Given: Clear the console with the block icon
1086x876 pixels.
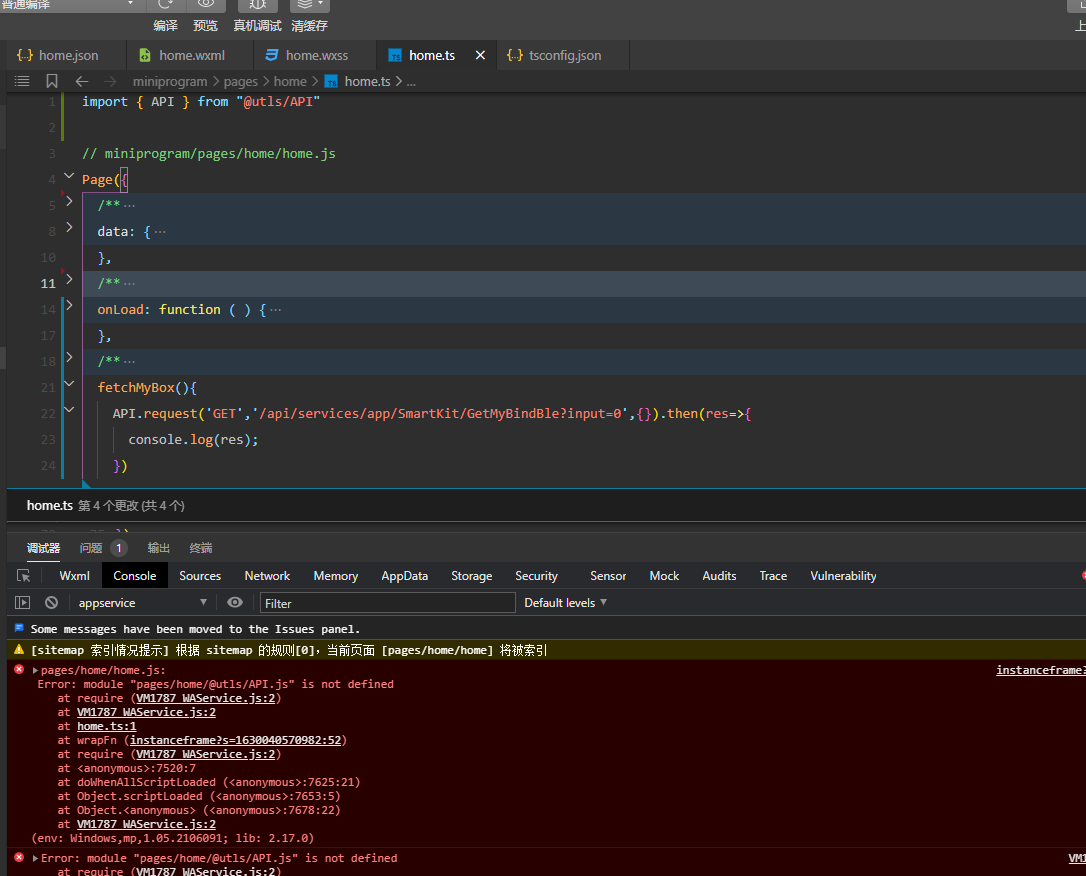Looking at the screenshot, I should point(51,602).
